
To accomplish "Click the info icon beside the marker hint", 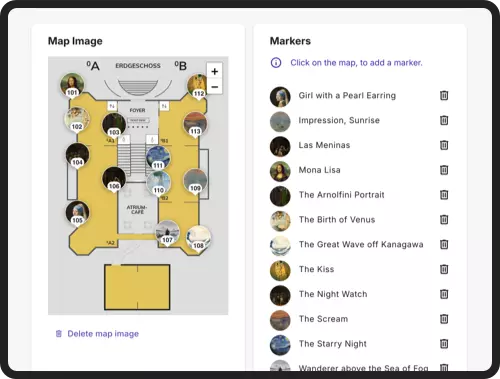I will point(276,63).
